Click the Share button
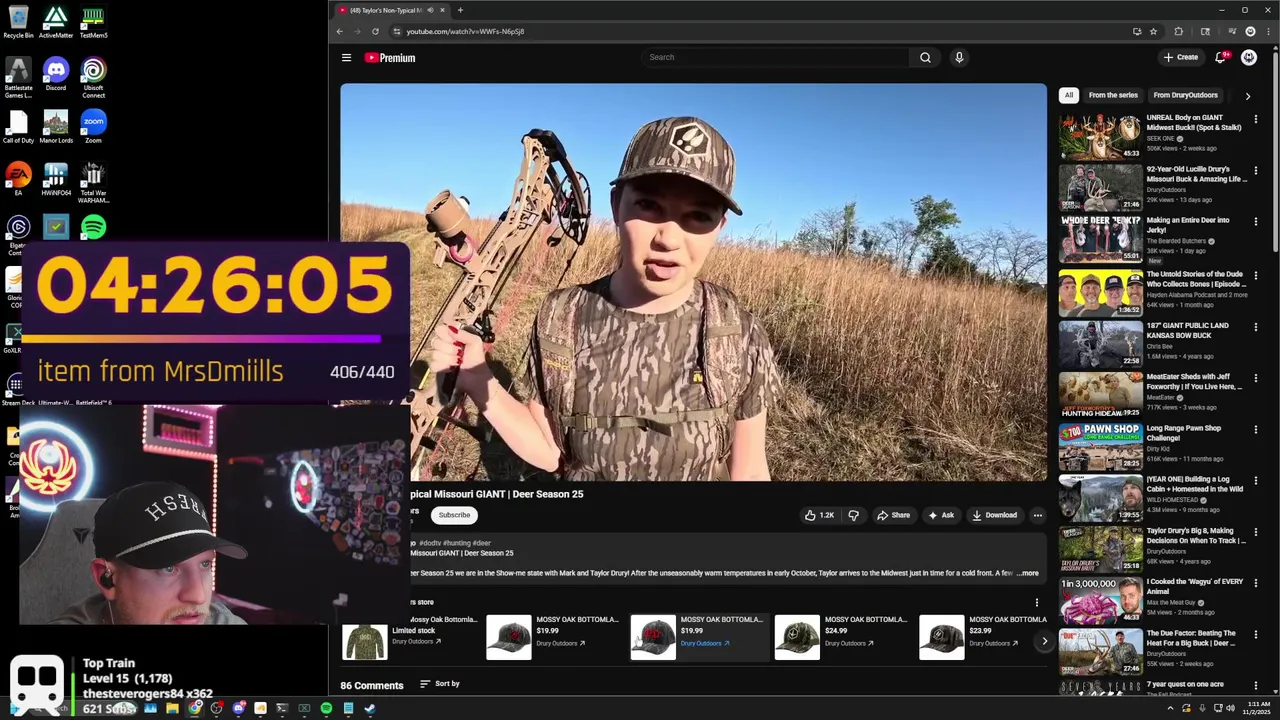The image size is (1280, 720). [893, 515]
